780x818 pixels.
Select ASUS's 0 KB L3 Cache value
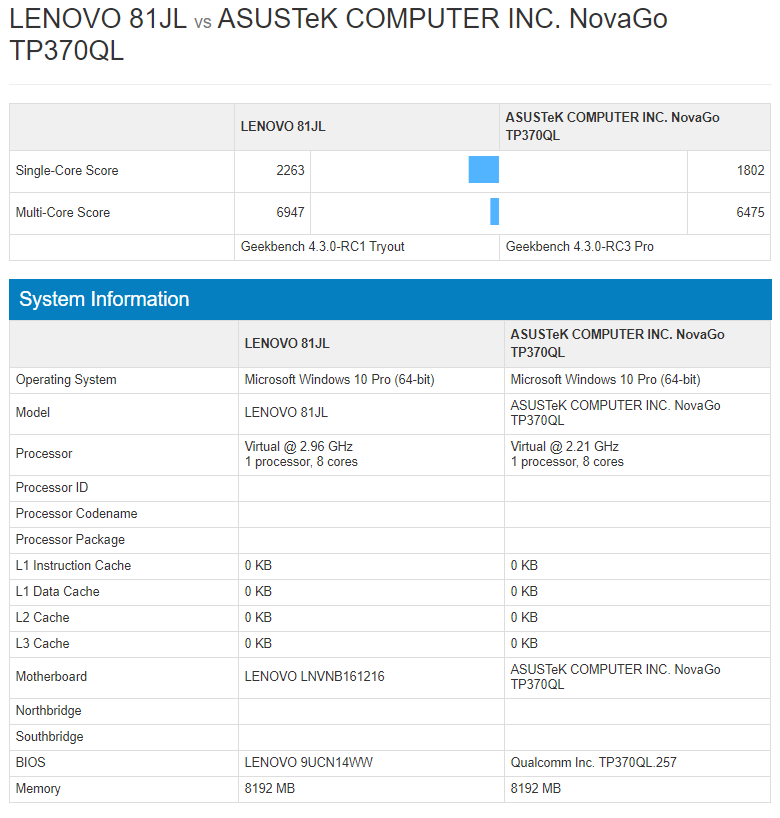524,644
